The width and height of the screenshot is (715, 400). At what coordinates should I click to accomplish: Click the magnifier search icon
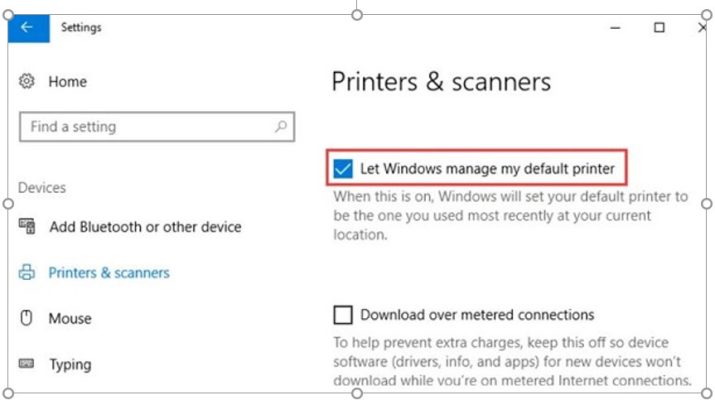[281, 126]
